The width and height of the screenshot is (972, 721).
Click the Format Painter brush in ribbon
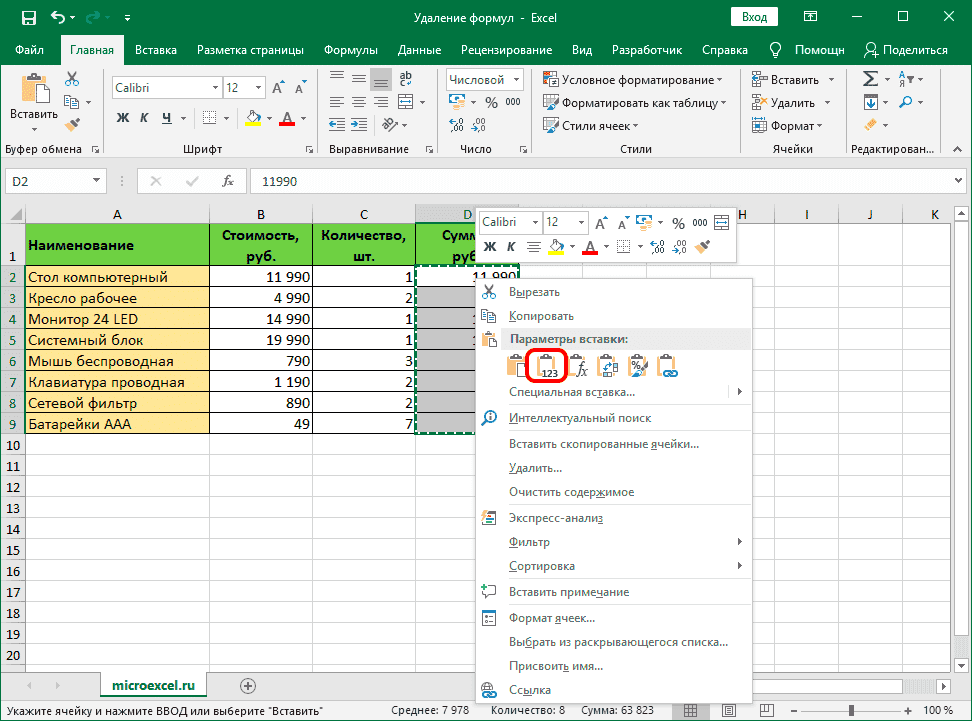coord(72,124)
